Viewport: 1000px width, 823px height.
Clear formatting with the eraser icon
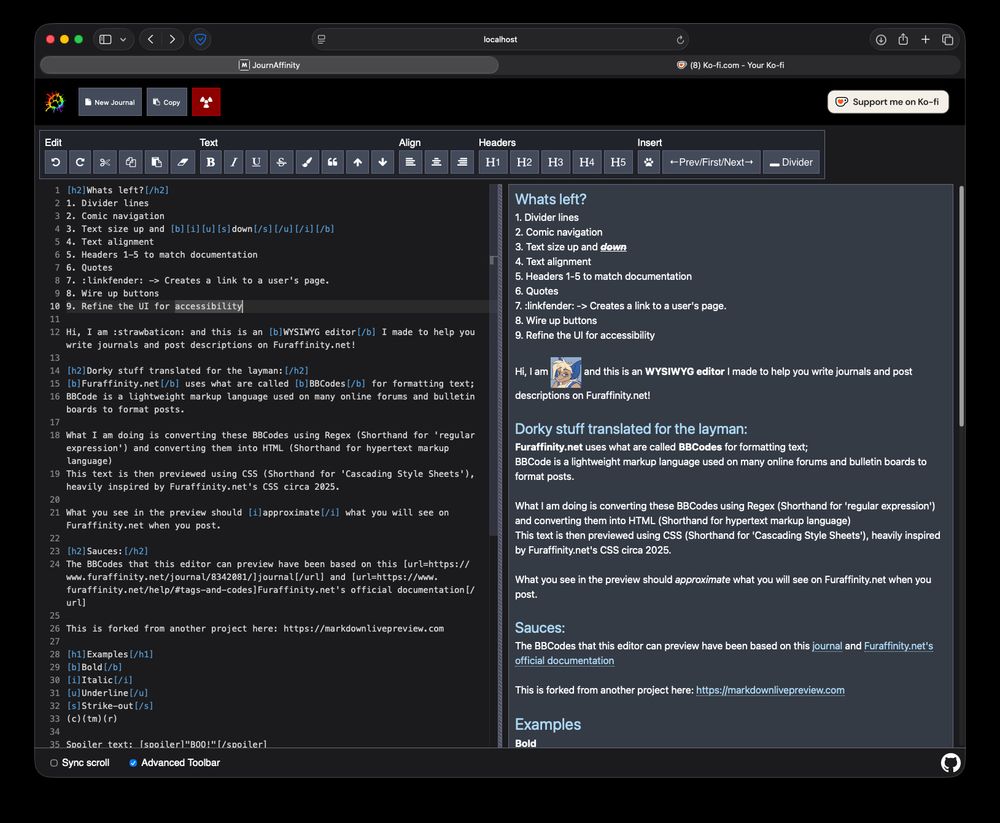tap(182, 162)
